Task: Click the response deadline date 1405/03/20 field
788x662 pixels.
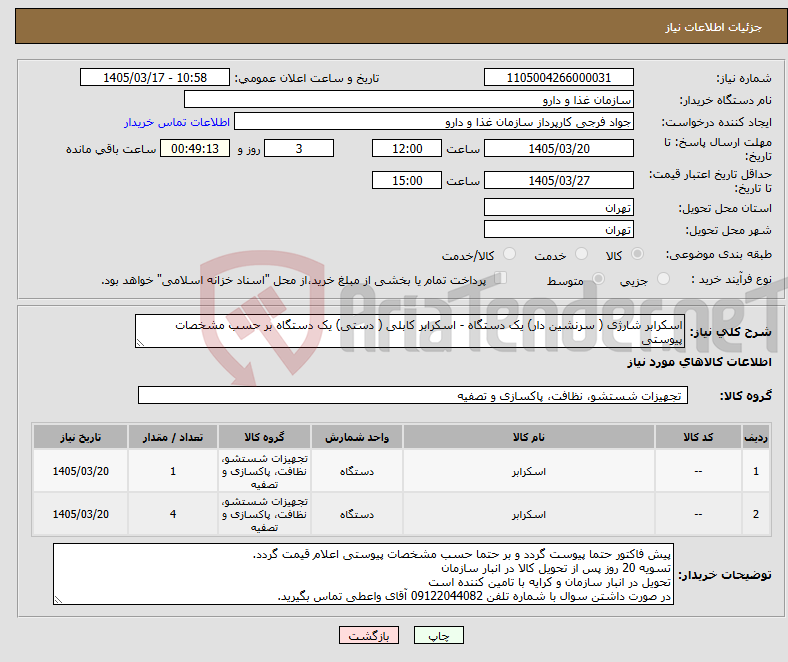Action: (558, 148)
